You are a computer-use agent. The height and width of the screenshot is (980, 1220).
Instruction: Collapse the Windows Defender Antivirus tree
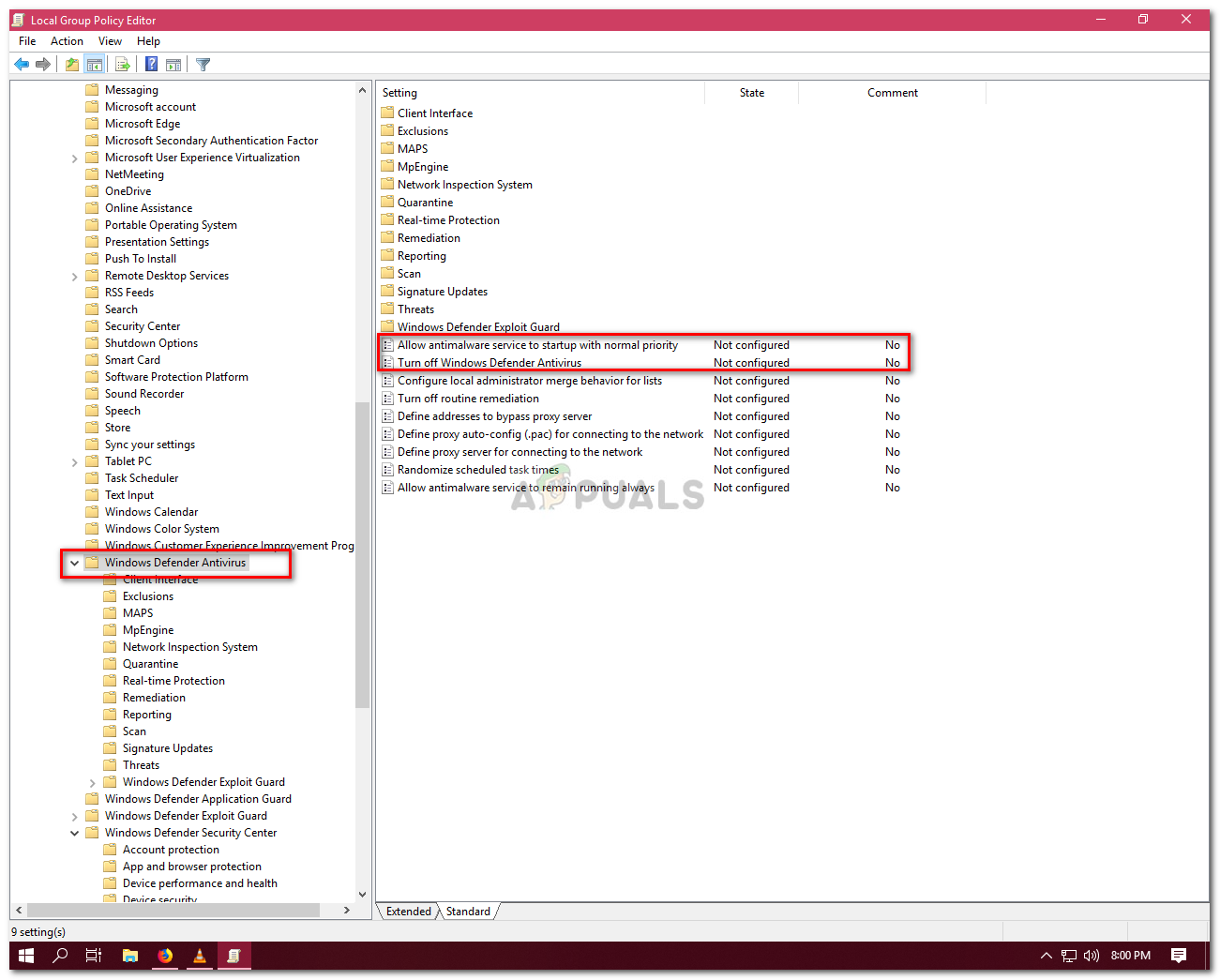pyautogui.click(x=74, y=562)
